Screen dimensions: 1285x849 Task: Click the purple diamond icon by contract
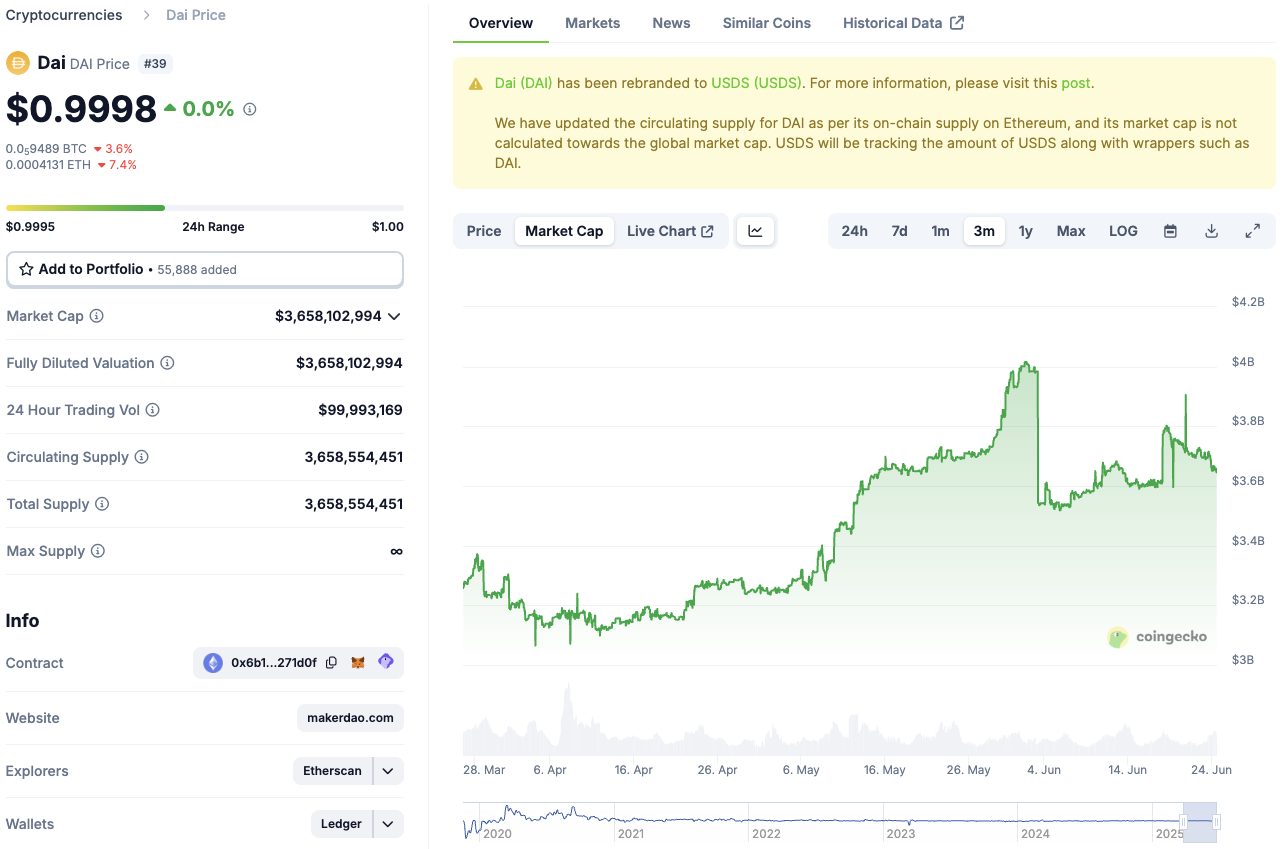(386, 662)
